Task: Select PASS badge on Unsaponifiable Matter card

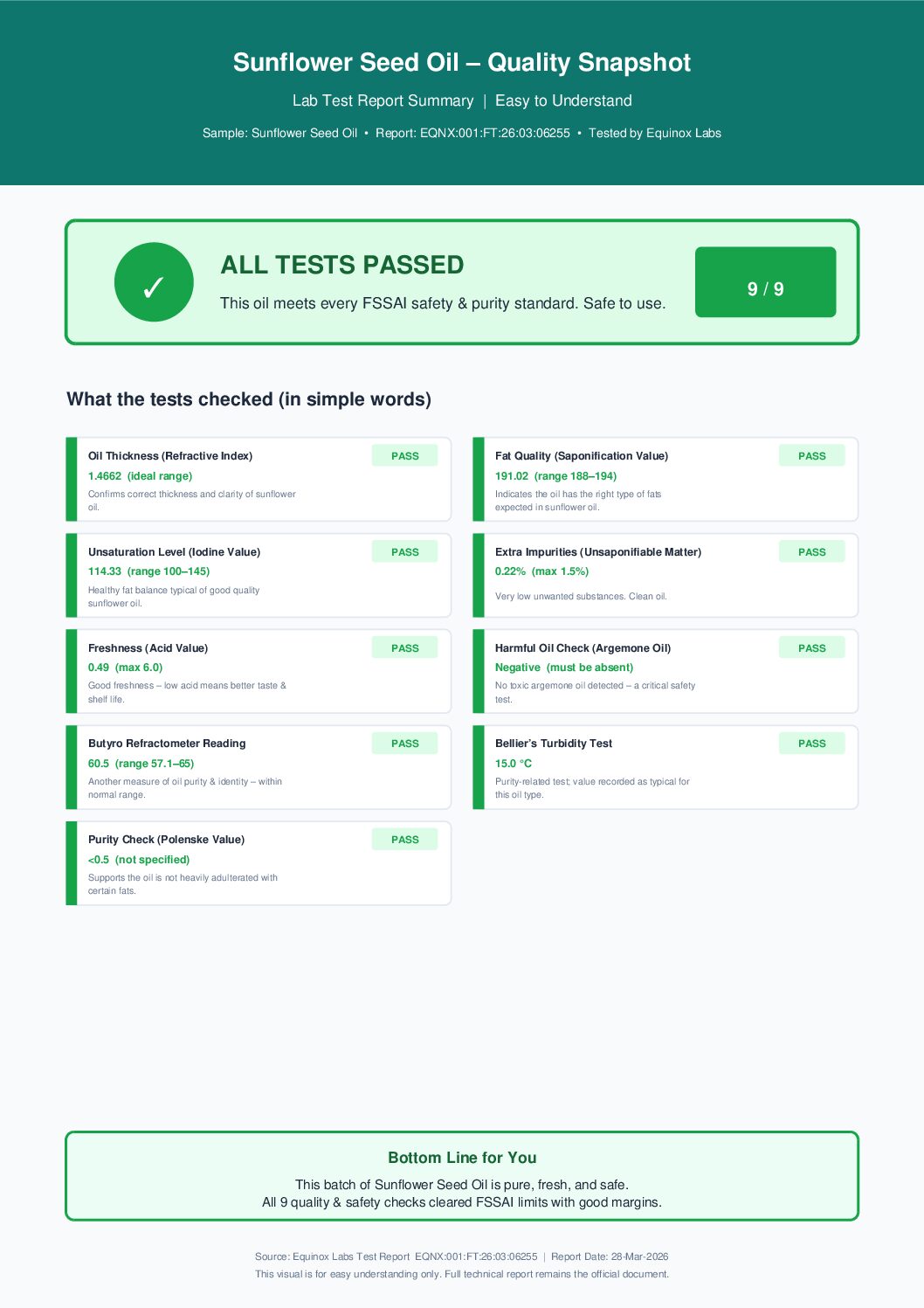Action: pos(811,551)
